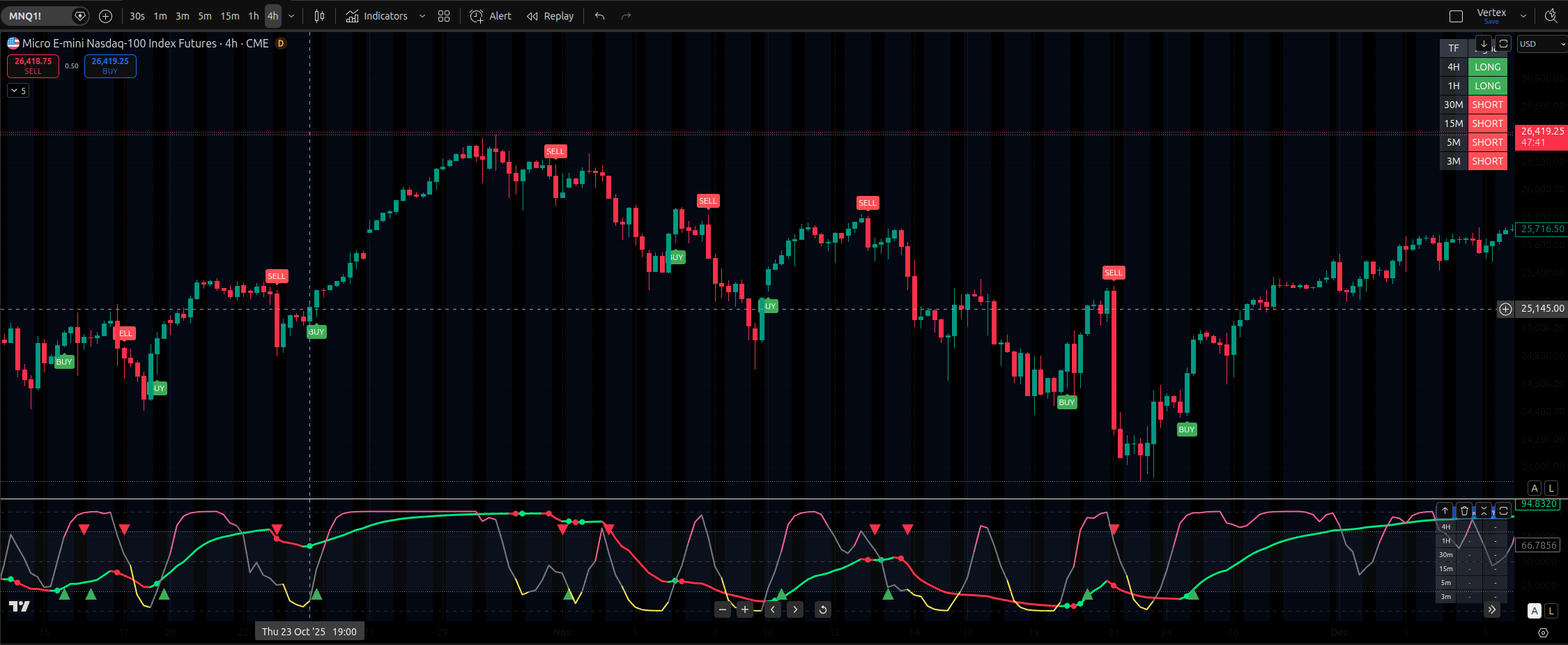
Task: Switch to the 15m timeframe
Action: click(x=229, y=16)
